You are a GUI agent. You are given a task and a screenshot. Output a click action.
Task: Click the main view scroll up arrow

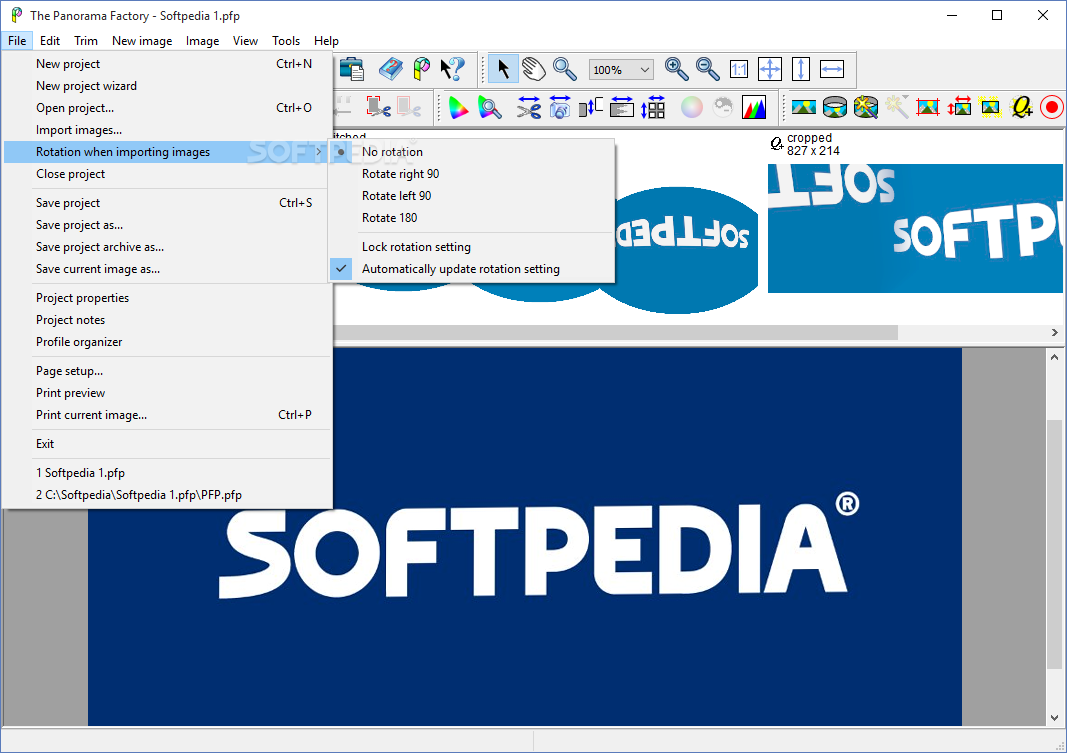[1054, 356]
